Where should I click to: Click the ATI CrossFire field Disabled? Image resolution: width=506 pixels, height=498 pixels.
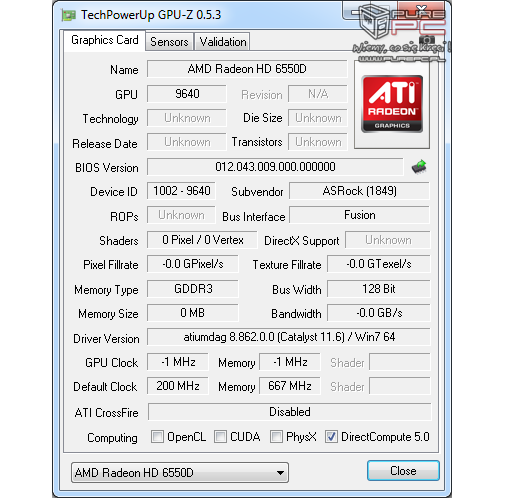point(290,412)
